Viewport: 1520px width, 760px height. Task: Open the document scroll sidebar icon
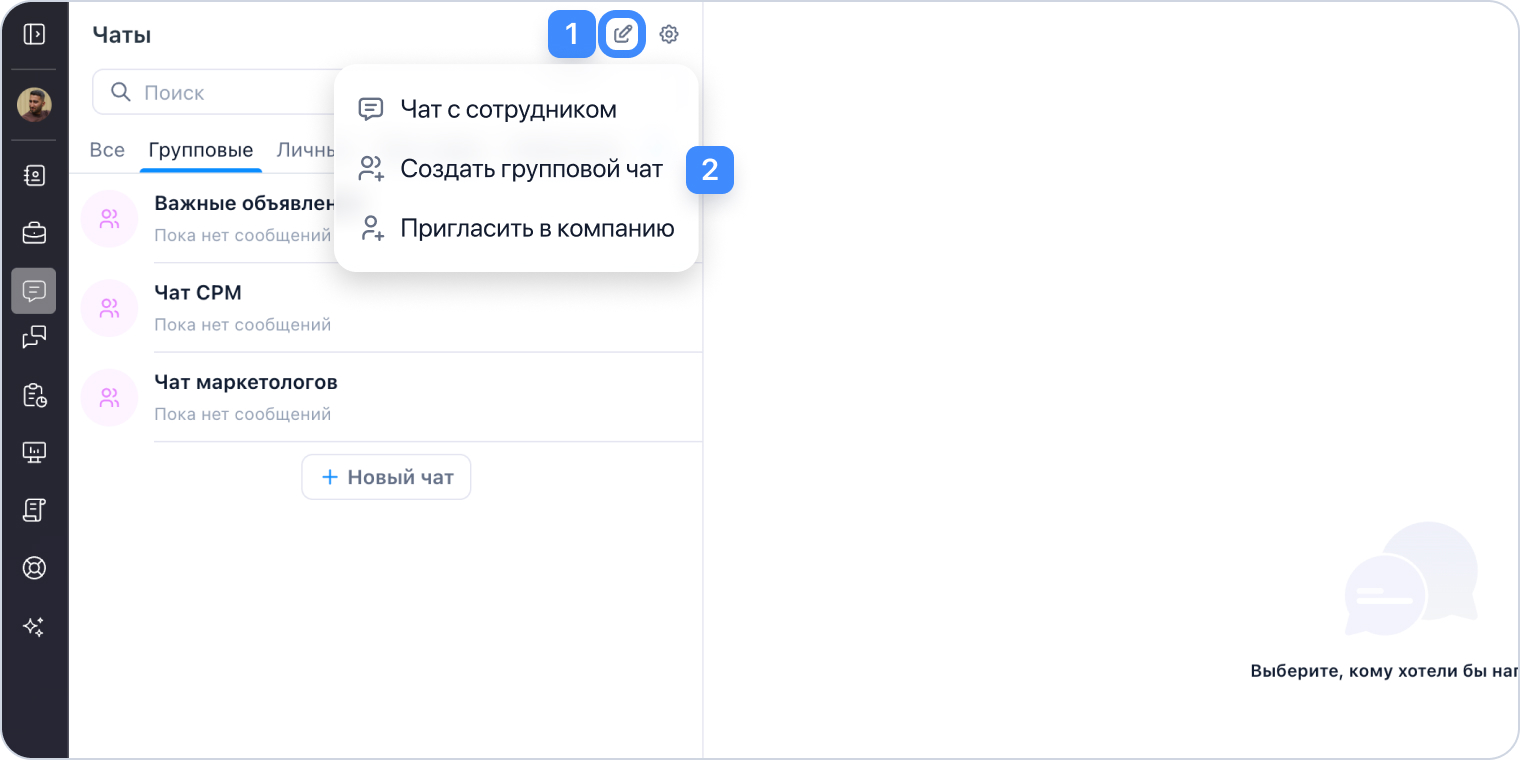click(x=34, y=511)
